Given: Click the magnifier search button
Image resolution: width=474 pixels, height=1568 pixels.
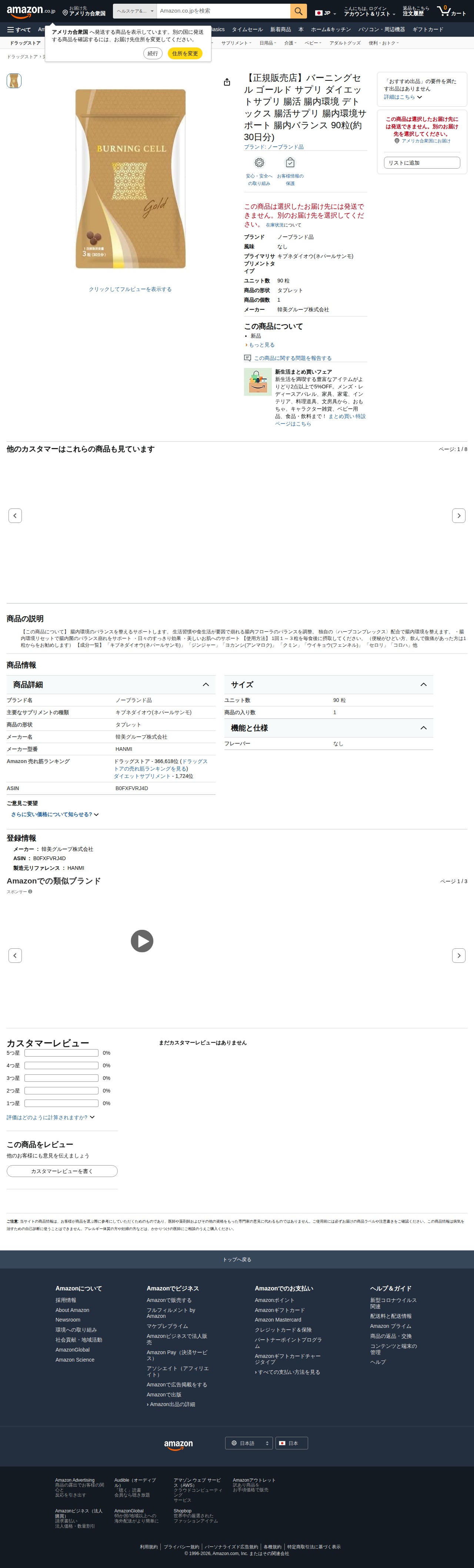Looking at the screenshot, I should [298, 11].
